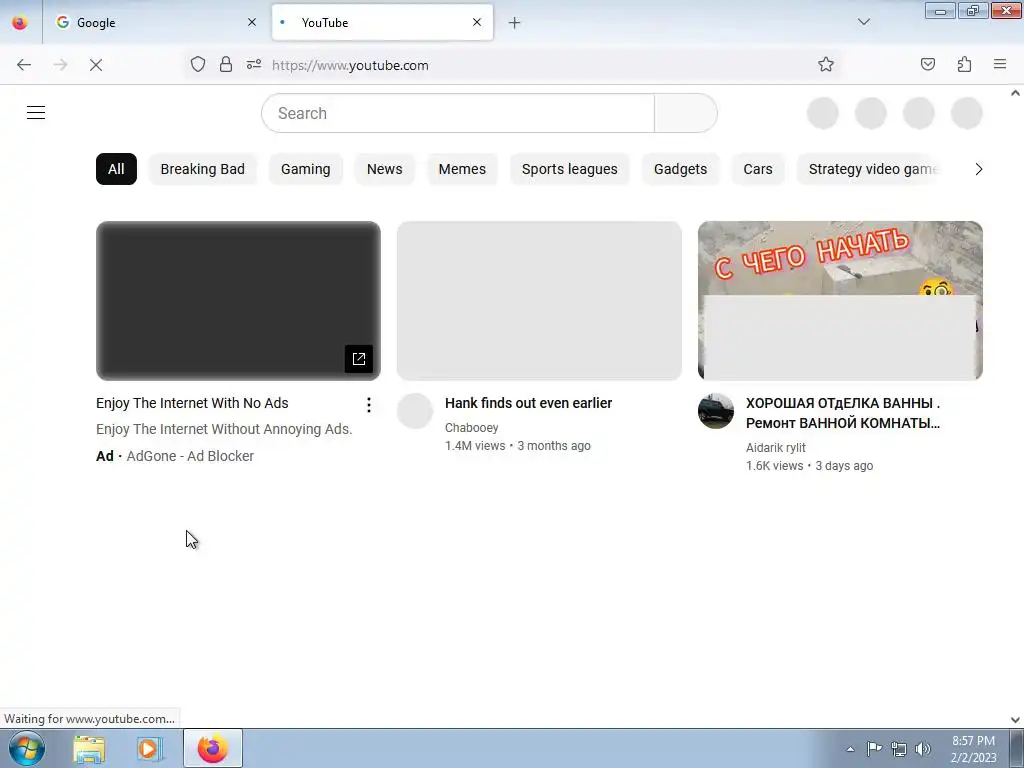Go back with the browser back arrow
1024x768 pixels.
24,65
